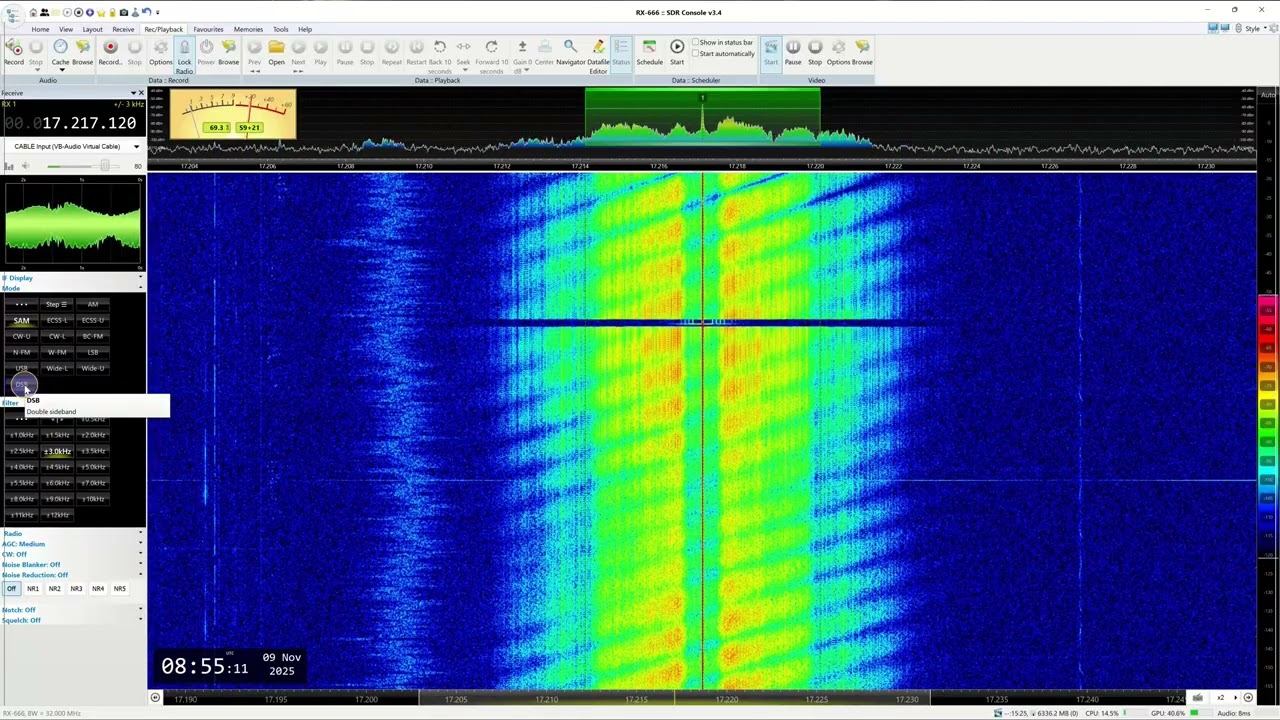The image size is (1280, 720).
Task: Enable Show in status bar checkbox
Action: [724, 43]
